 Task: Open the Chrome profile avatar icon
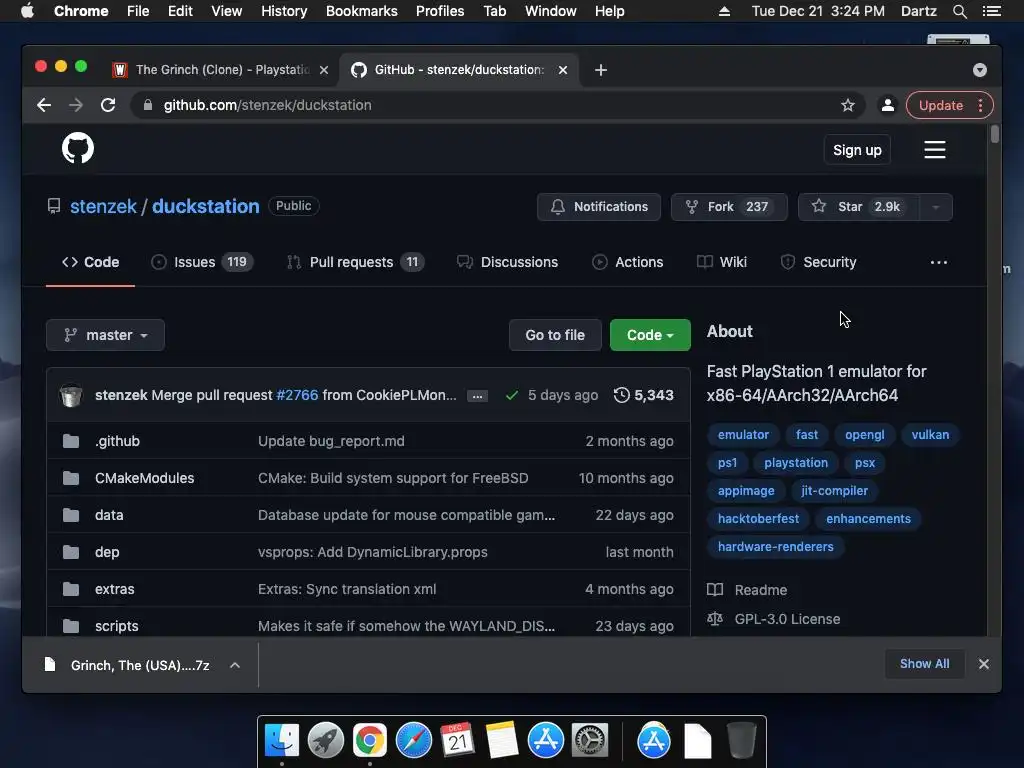tap(888, 105)
